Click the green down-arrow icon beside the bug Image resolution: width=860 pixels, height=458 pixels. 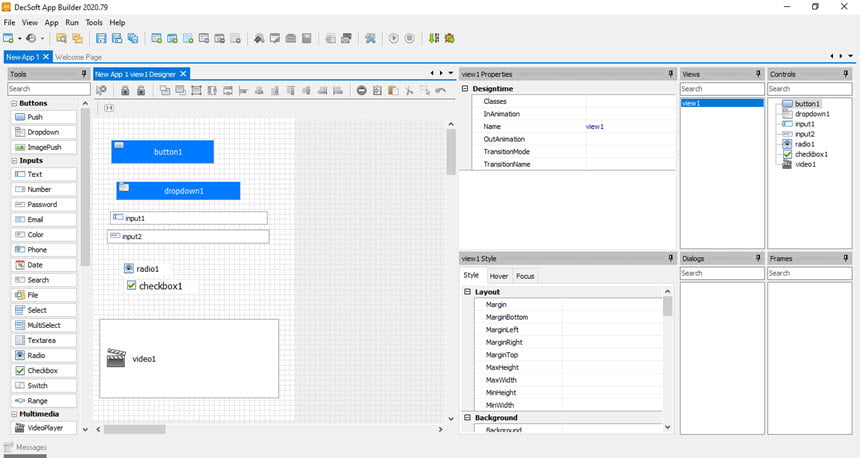tap(434, 38)
